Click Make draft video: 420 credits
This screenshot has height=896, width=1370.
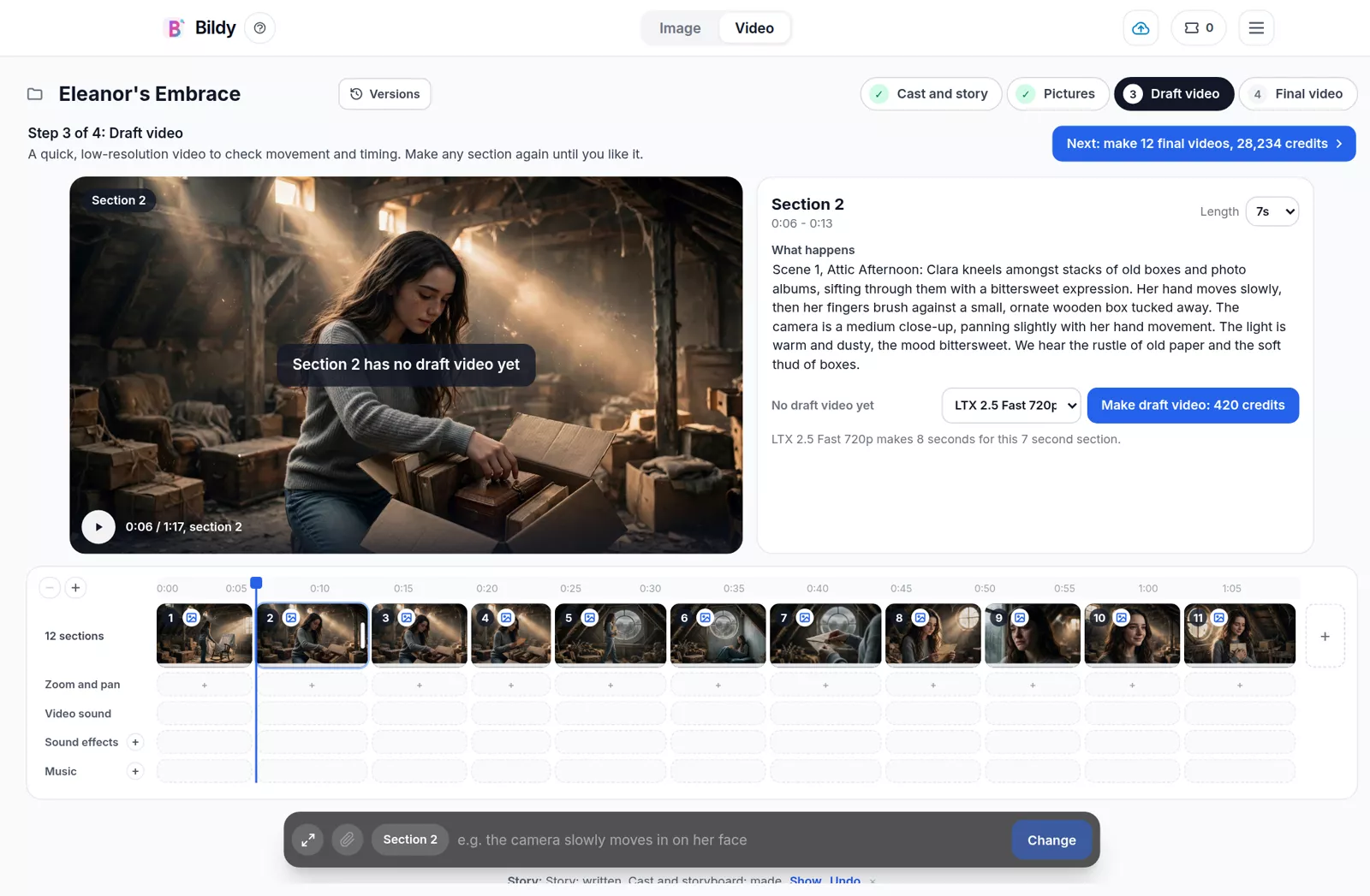[x=1193, y=406]
